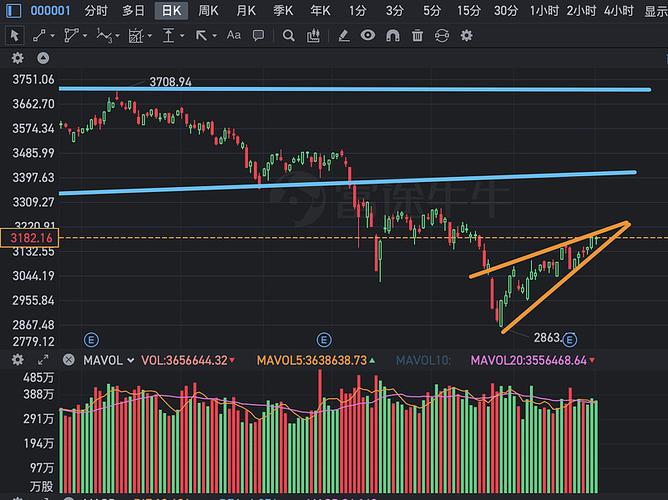Toggle the magnet snap mode
Viewport: 668px width, 500px height.
(392, 36)
